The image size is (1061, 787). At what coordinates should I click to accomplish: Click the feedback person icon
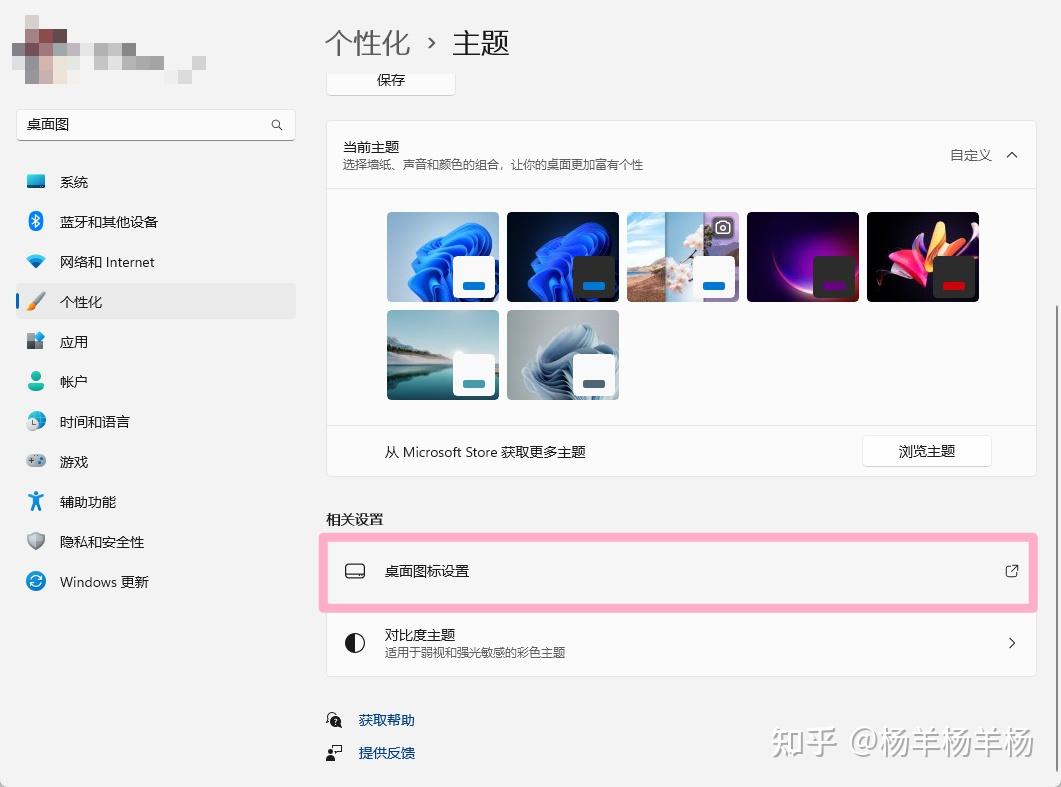click(x=334, y=752)
